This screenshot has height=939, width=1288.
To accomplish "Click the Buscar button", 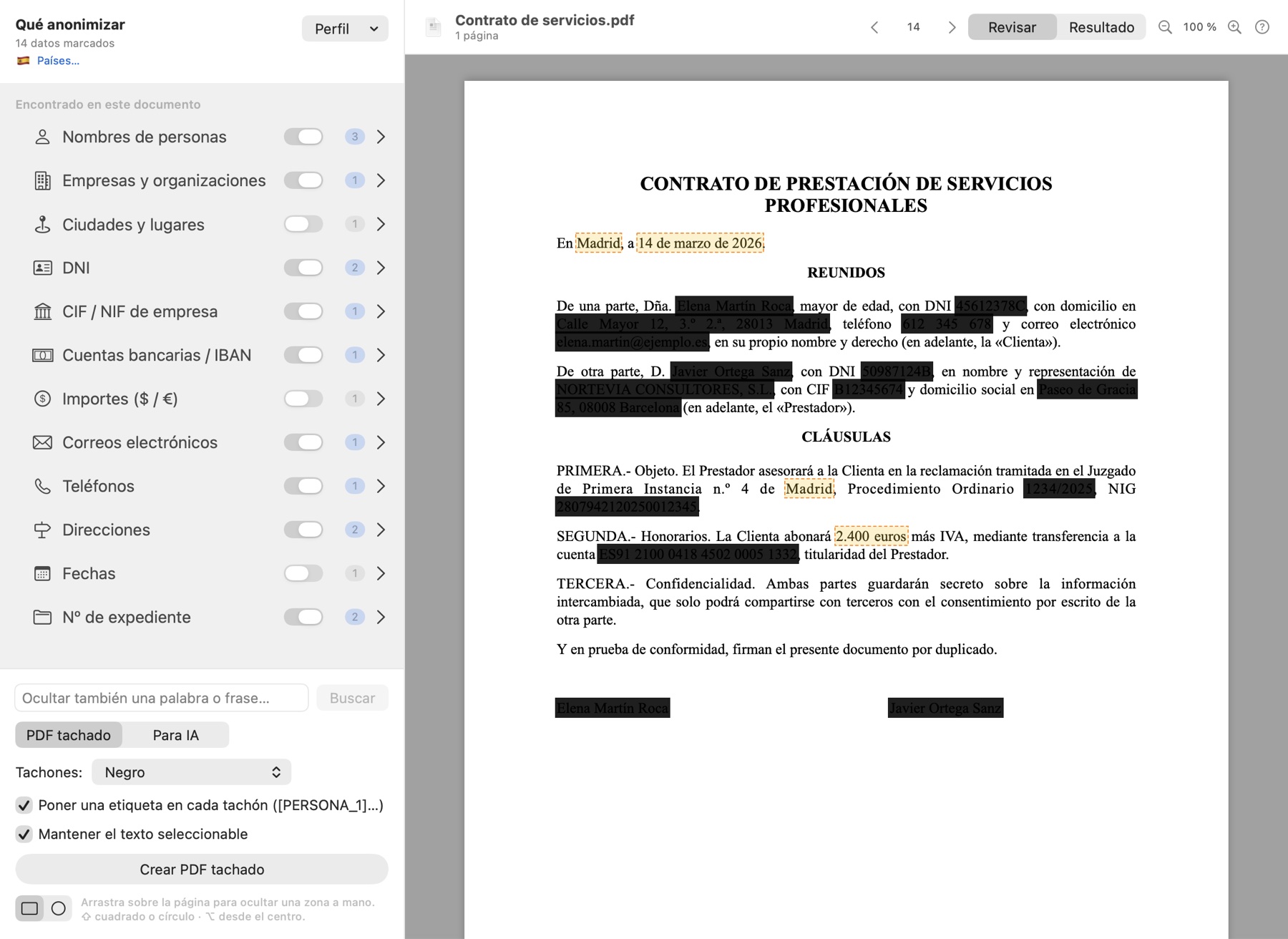I will tap(352, 698).
